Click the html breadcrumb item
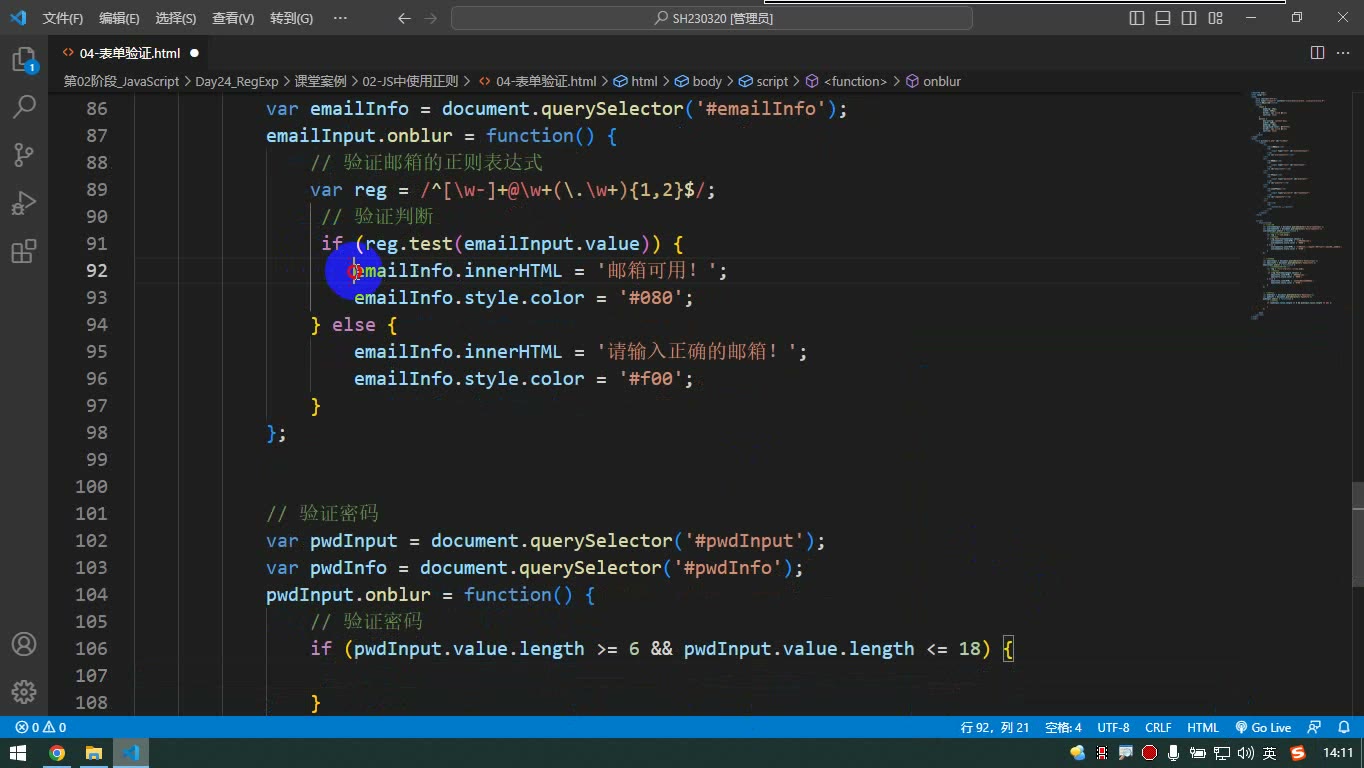Screen dimensions: 1364x768 coord(636,81)
